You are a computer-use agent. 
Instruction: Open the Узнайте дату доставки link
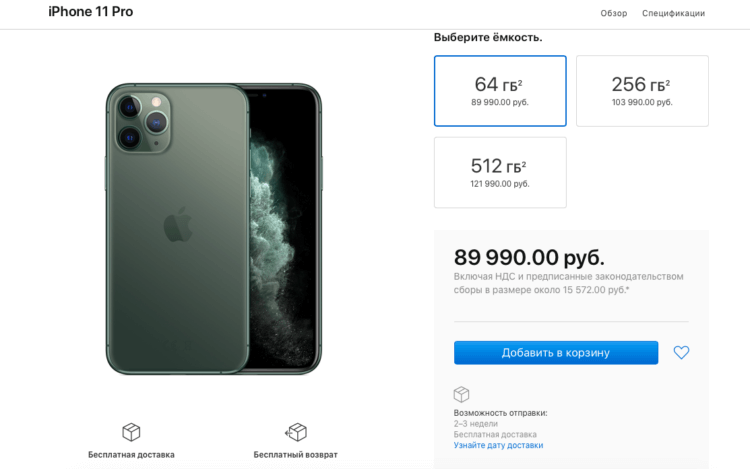pos(498,445)
